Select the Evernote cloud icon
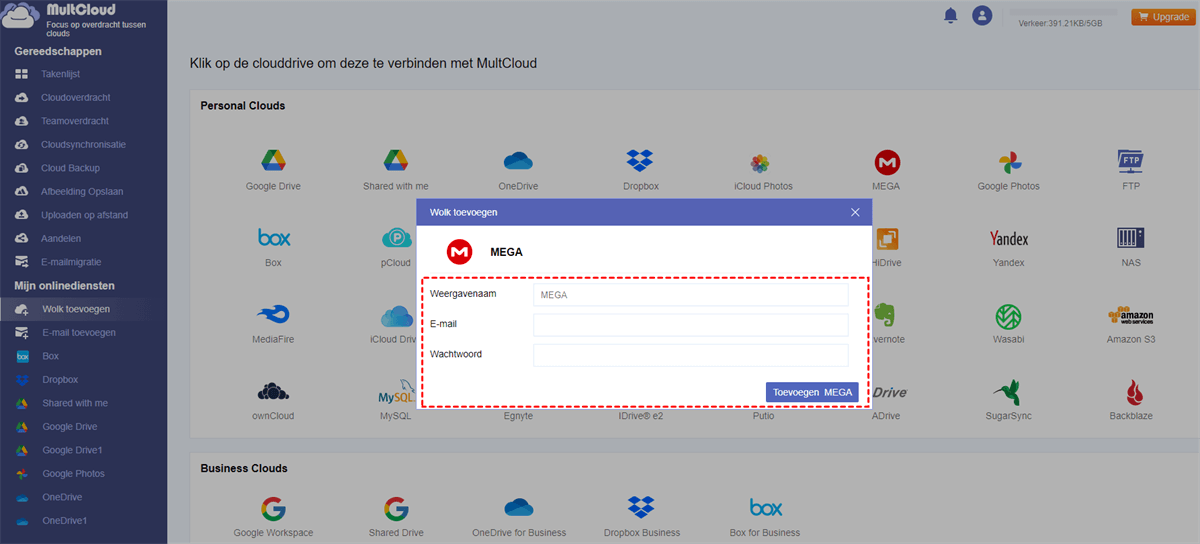Viewport: 1200px width, 544px height. click(884, 316)
